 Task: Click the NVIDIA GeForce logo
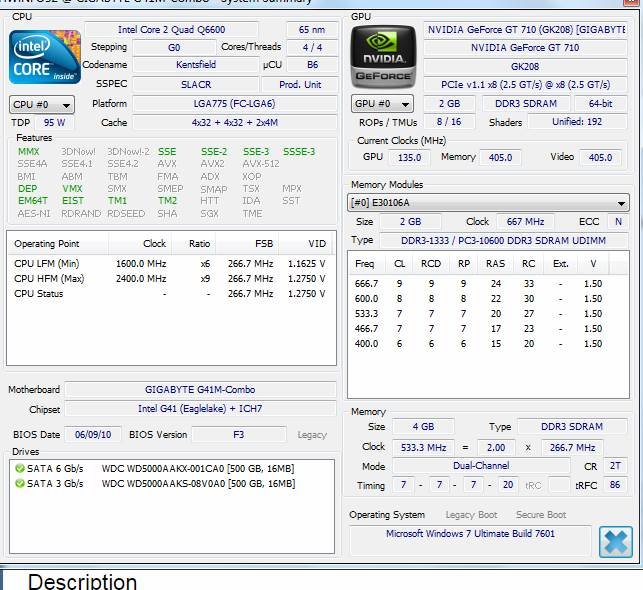tap(383, 57)
